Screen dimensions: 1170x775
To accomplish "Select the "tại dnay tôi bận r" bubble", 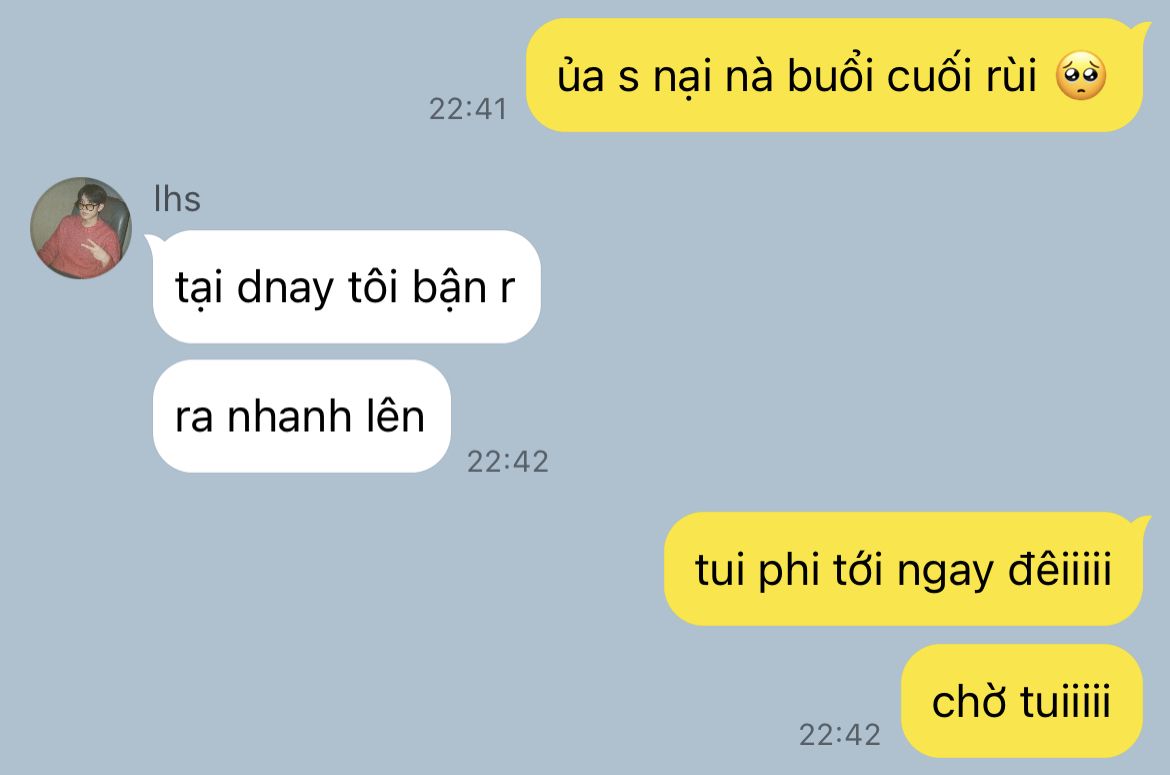I will pyautogui.click(x=346, y=286).
